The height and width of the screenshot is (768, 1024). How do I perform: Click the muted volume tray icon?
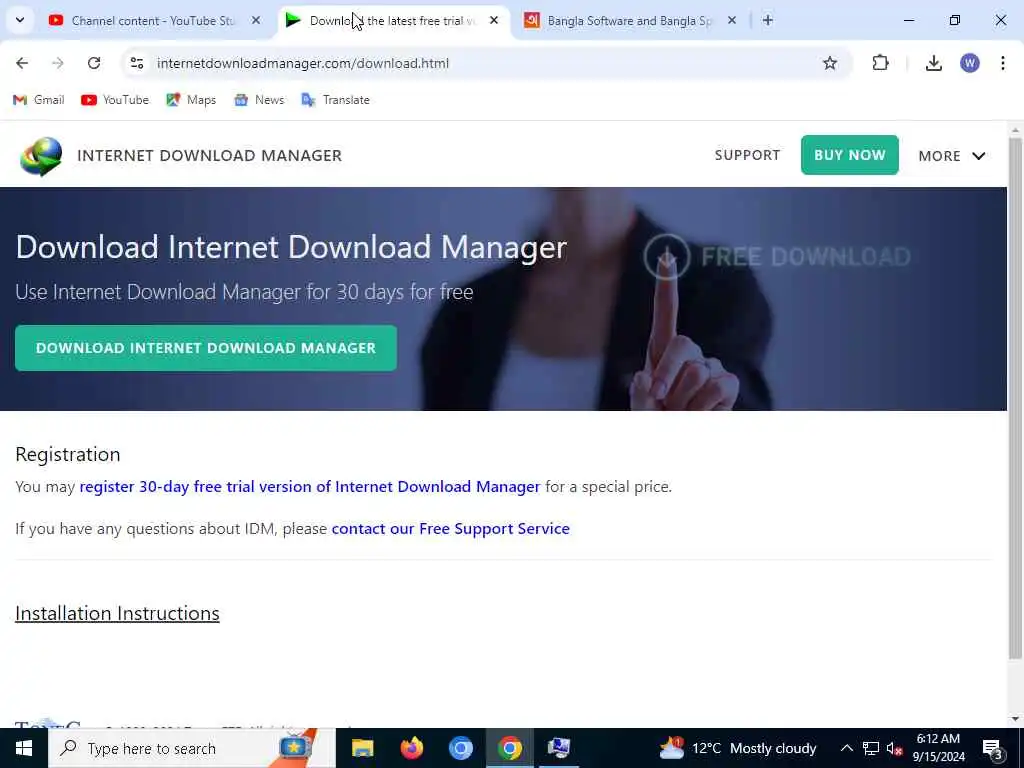(894, 749)
